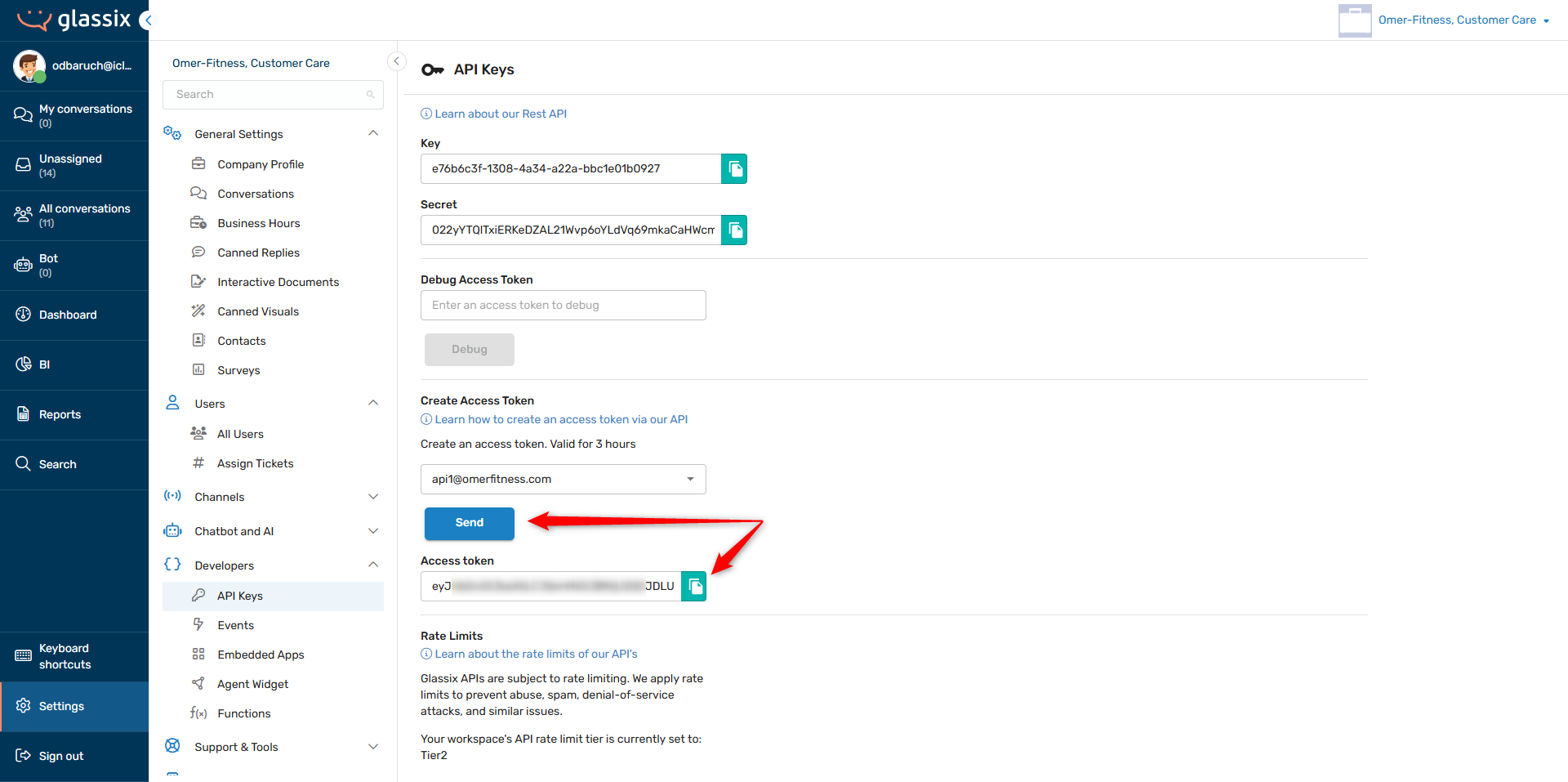Open Business Hours settings

[x=273, y=223]
